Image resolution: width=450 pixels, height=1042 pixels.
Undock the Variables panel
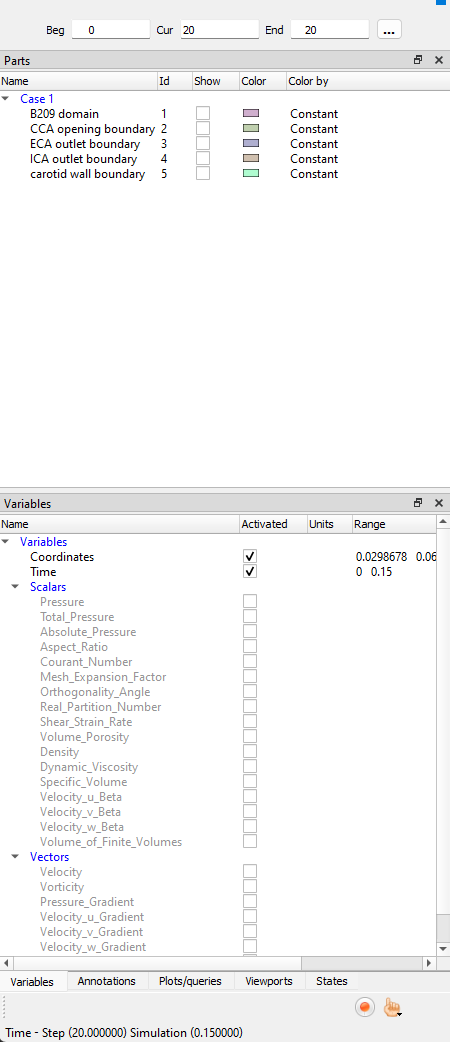point(418,503)
